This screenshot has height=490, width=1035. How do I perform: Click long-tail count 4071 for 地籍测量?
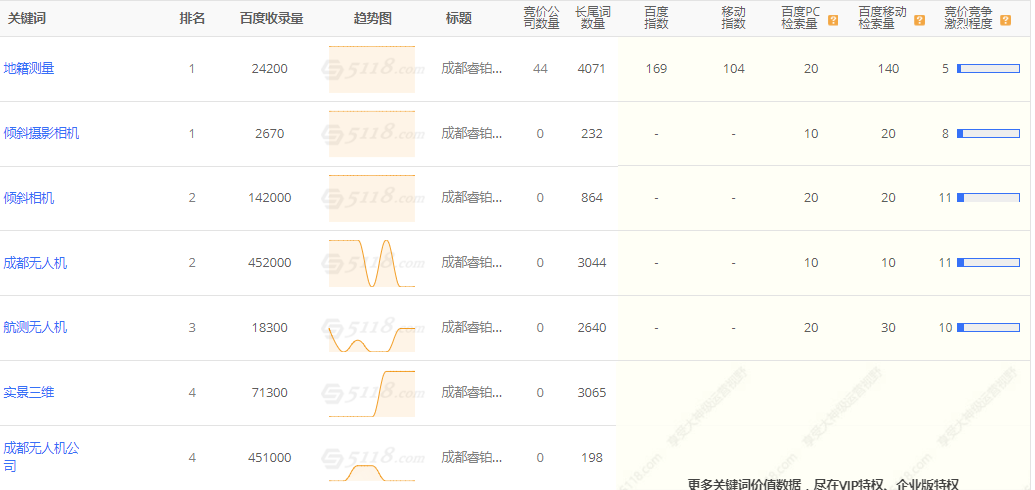click(591, 69)
